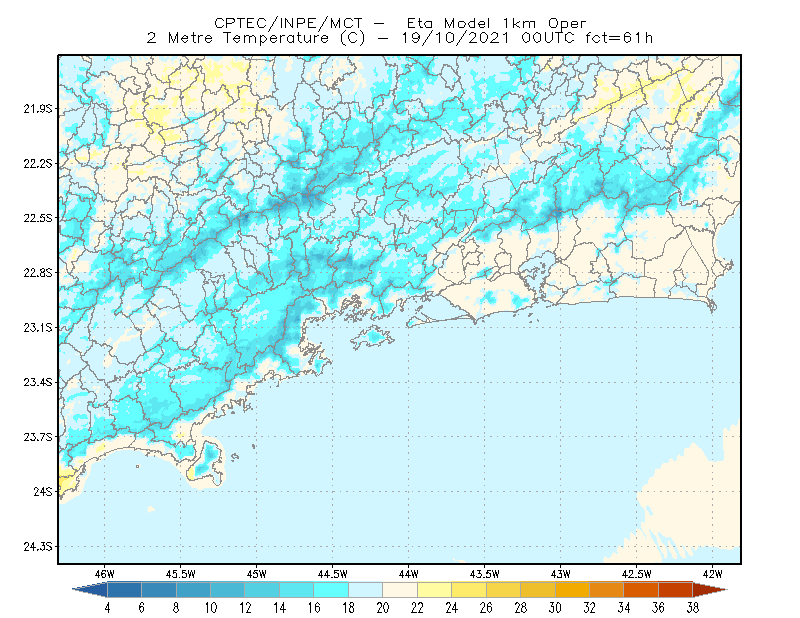Select the 36–38 dark orange swatch
Screen dimensions: 800x618
pos(675,589)
